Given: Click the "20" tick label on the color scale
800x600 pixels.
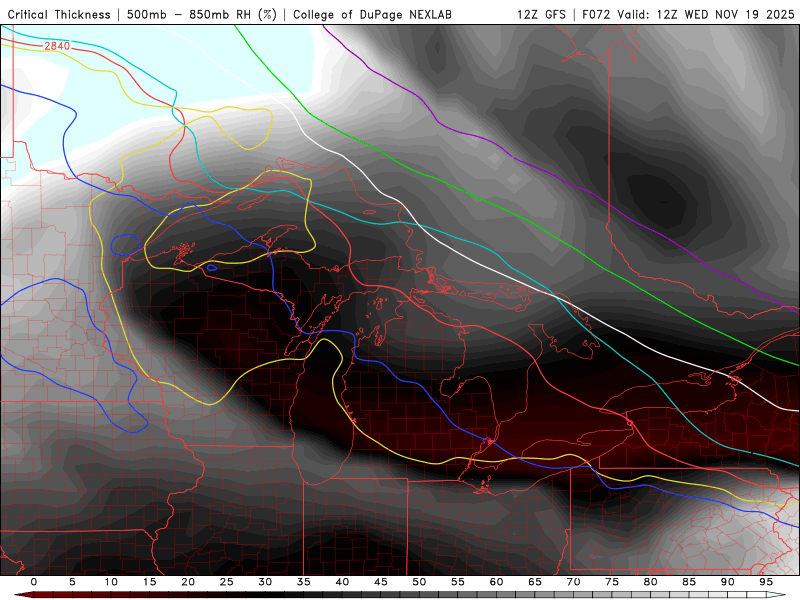Looking at the screenshot, I should click(x=188, y=582).
